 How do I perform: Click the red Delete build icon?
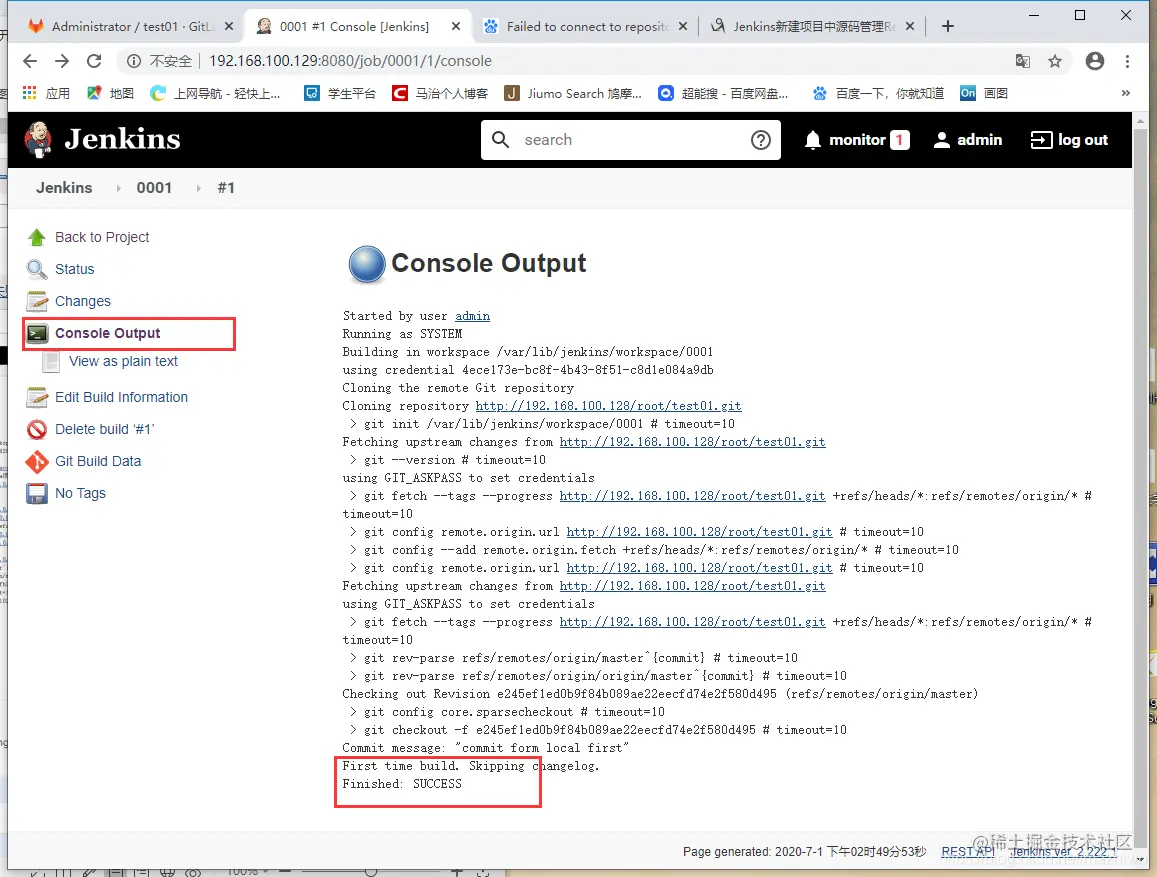pos(37,429)
